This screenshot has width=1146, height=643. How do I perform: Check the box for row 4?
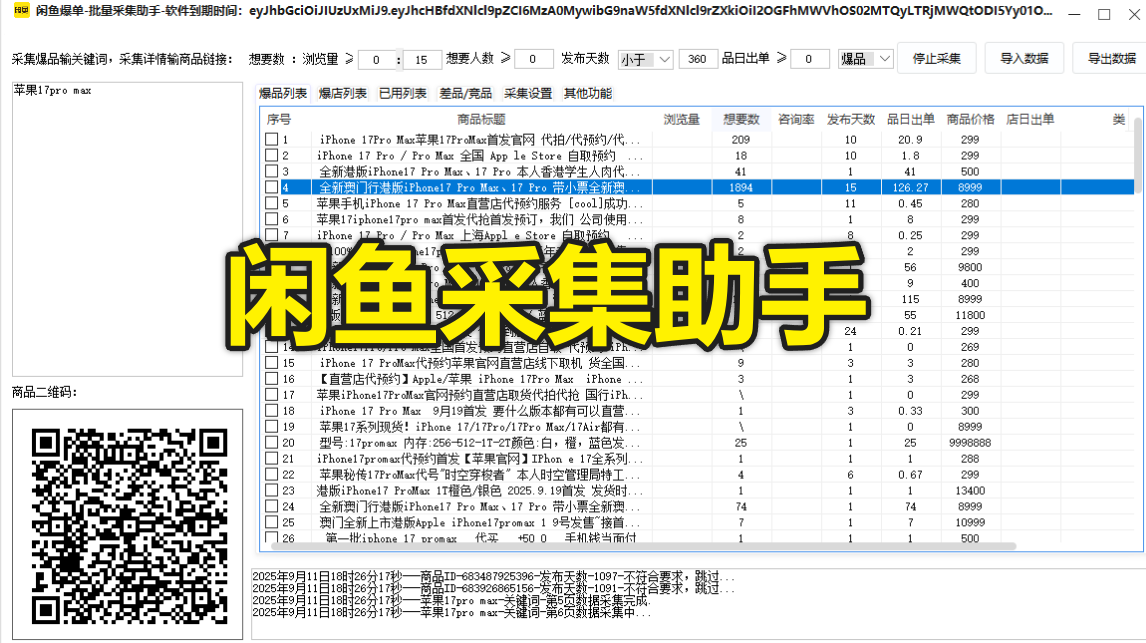point(271,187)
